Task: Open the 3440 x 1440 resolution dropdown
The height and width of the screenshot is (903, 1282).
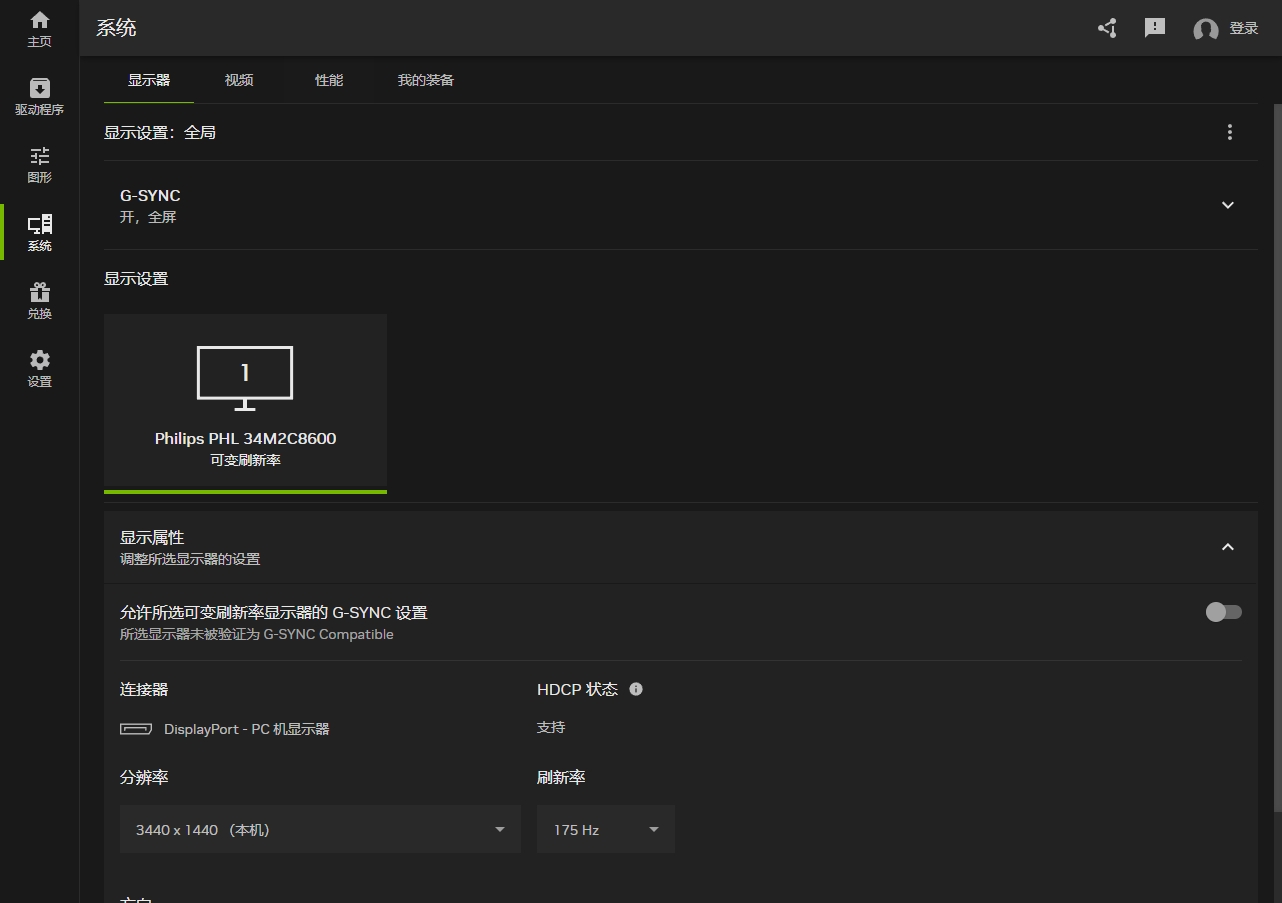Action: 320,829
